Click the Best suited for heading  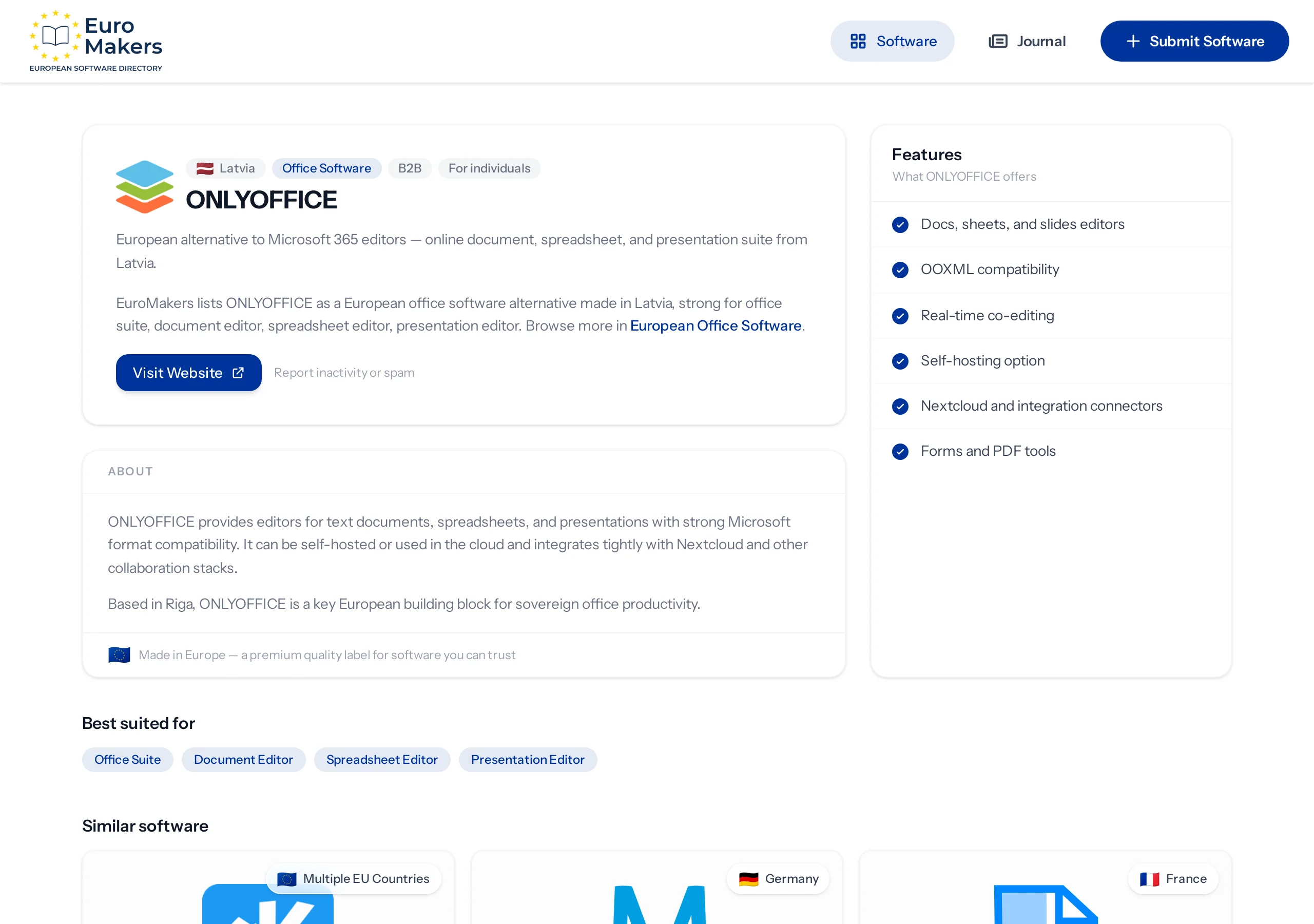[x=139, y=723]
